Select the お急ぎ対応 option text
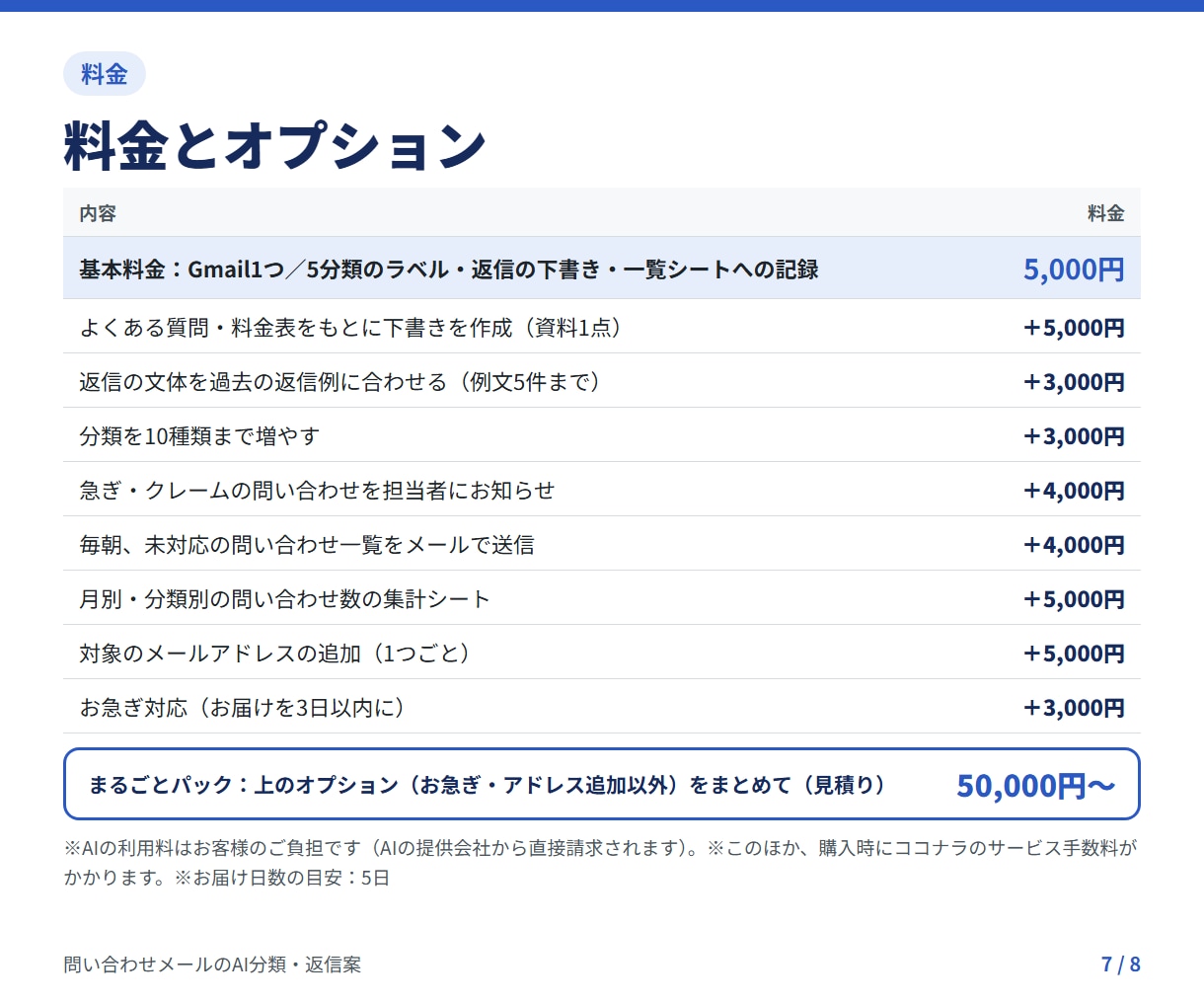This screenshot has width=1204, height=1003. click(245, 708)
